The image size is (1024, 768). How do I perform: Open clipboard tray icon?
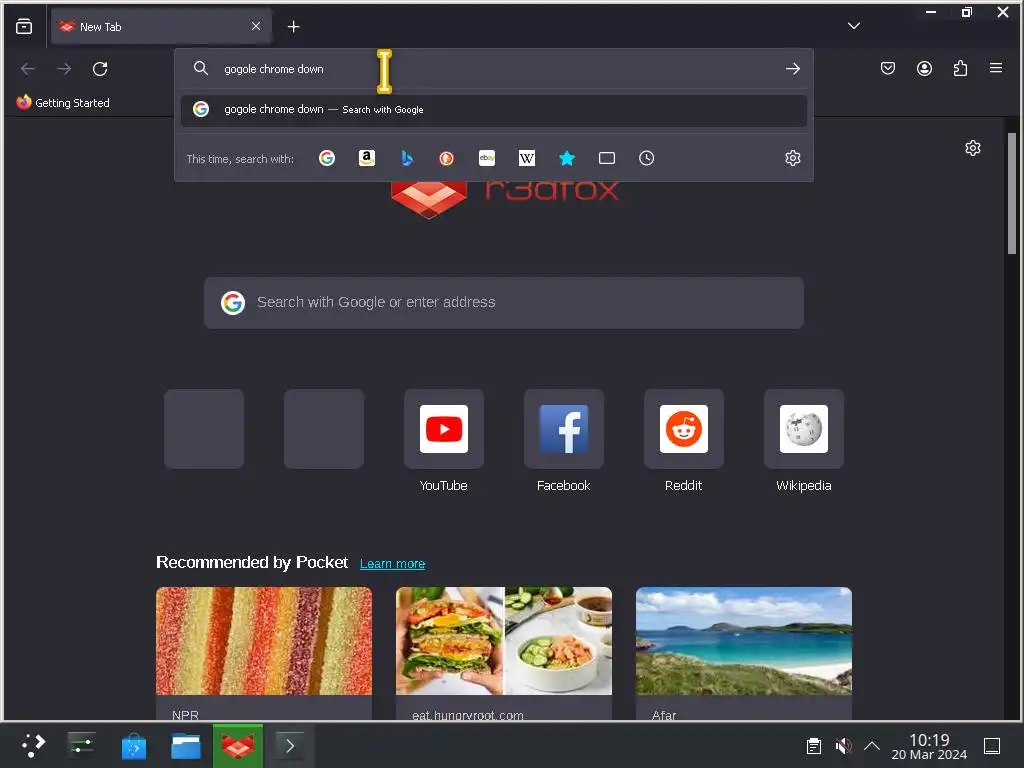point(813,746)
